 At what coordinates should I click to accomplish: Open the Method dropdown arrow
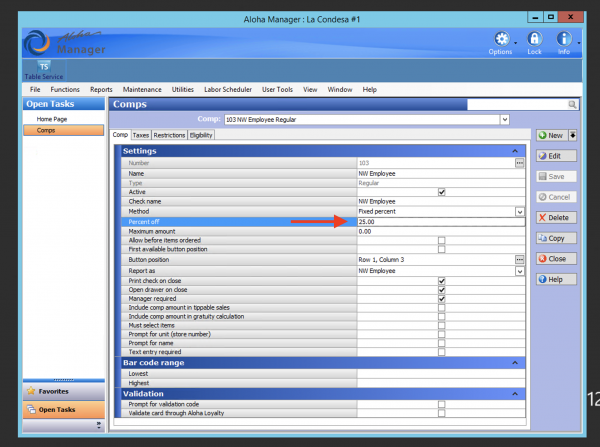pos(520,212)
